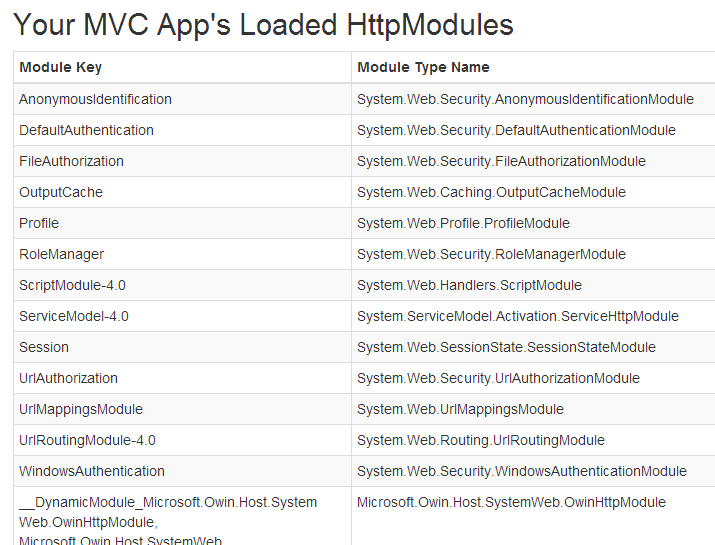Click the page heading 'Your MVC App's Loaded HttpModules'

tap(263, 24)
